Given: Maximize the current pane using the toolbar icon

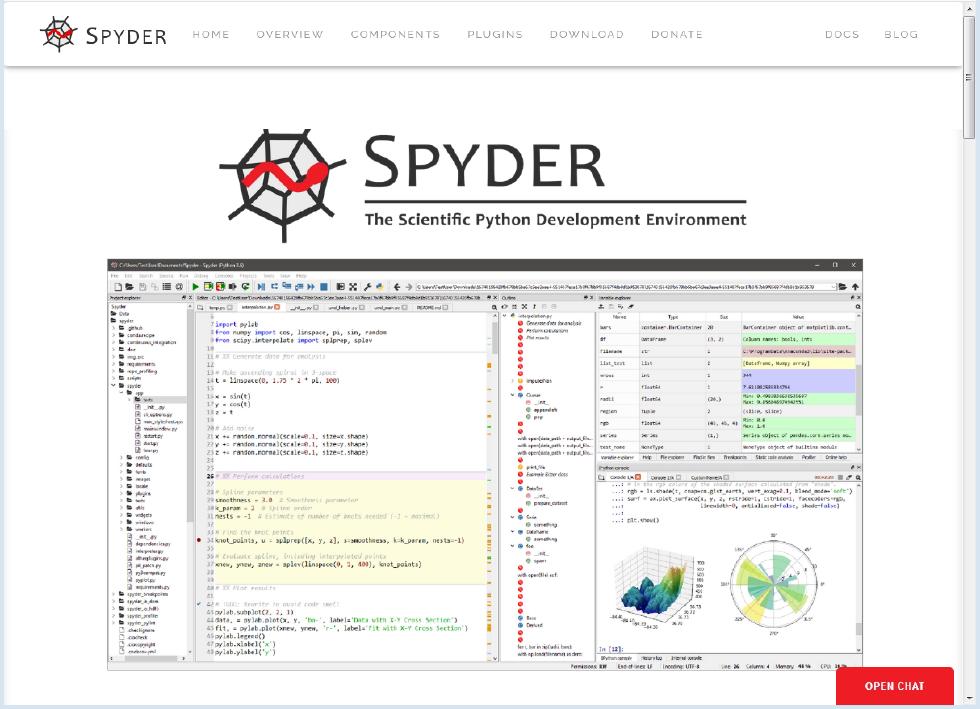Looking at the screenshot, I should [354, 287].
